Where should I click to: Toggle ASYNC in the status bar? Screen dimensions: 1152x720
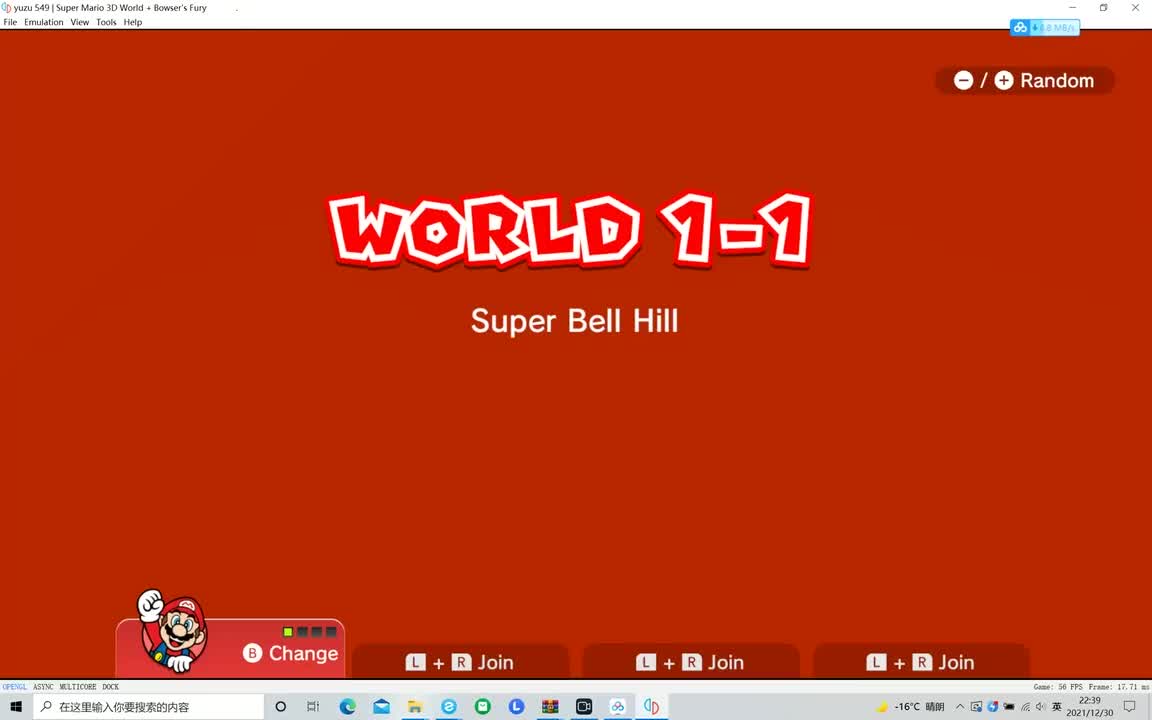pos(43,687)
